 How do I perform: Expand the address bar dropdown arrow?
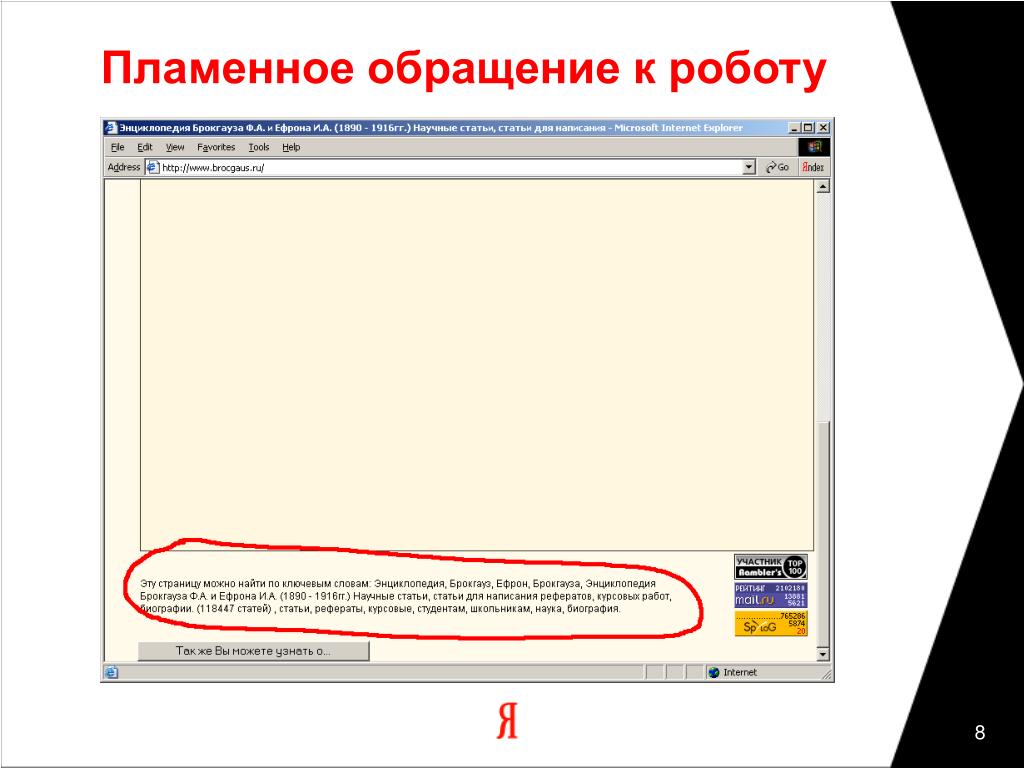(x=749, y=167)
